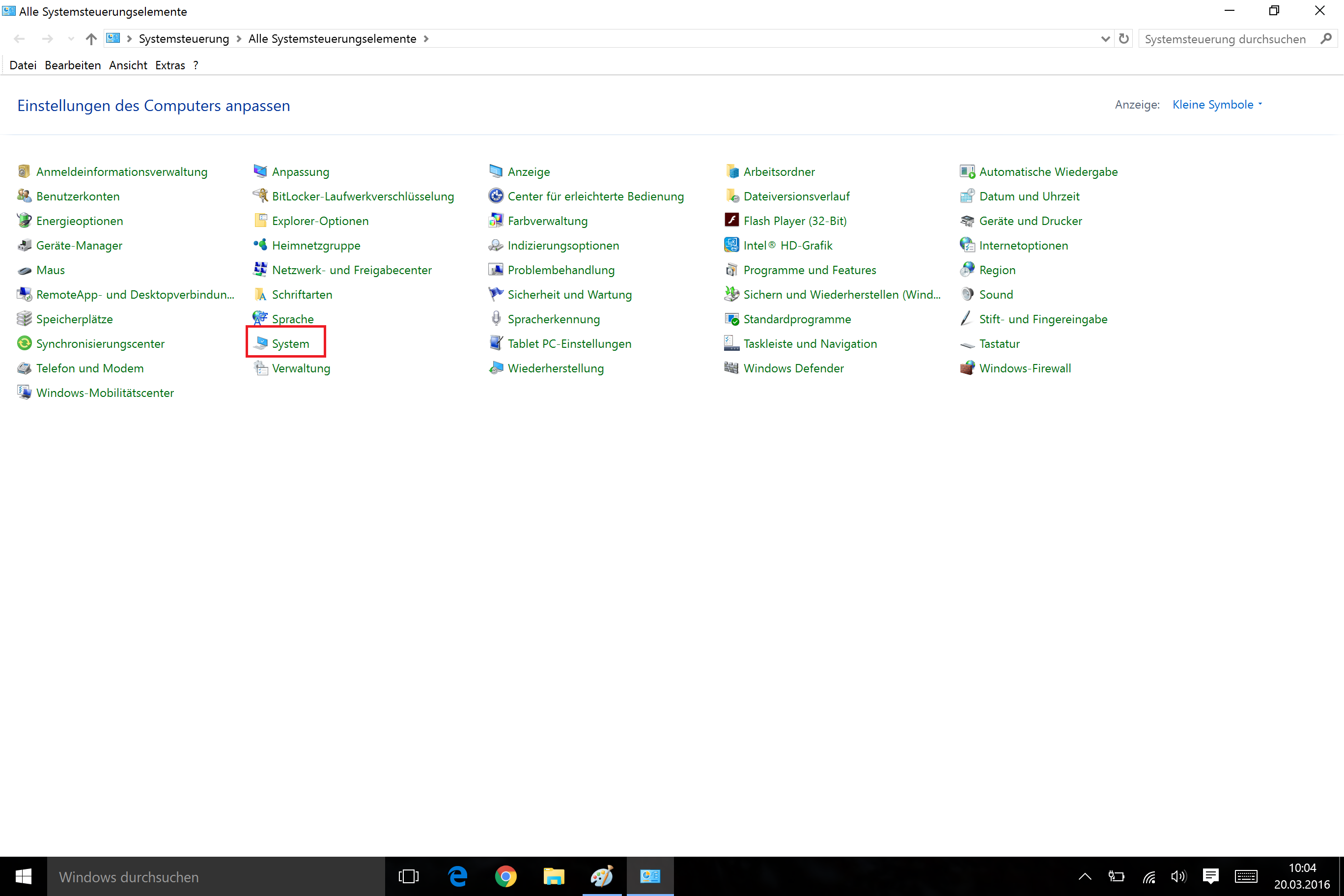
Task: Click the Tablet PC-Einstellungen icon
Action: point(496,343)
